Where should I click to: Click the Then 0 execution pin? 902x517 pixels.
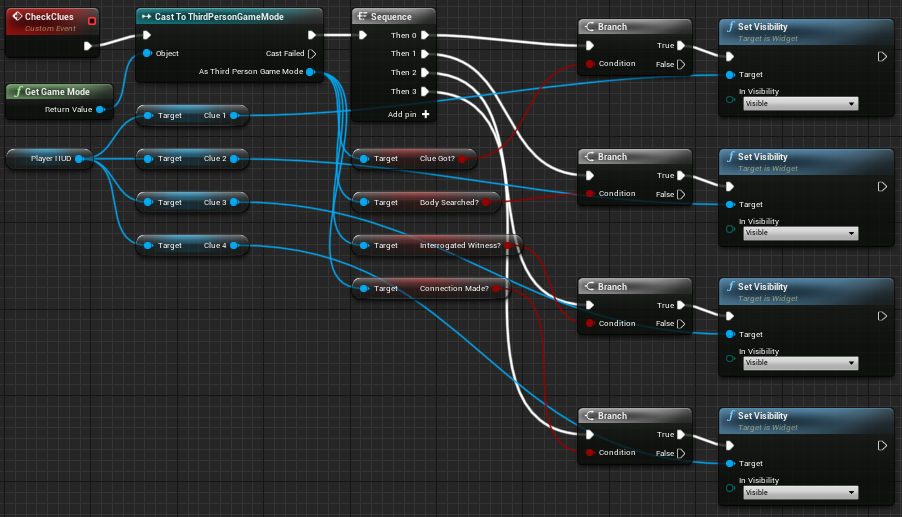point(425,36)
